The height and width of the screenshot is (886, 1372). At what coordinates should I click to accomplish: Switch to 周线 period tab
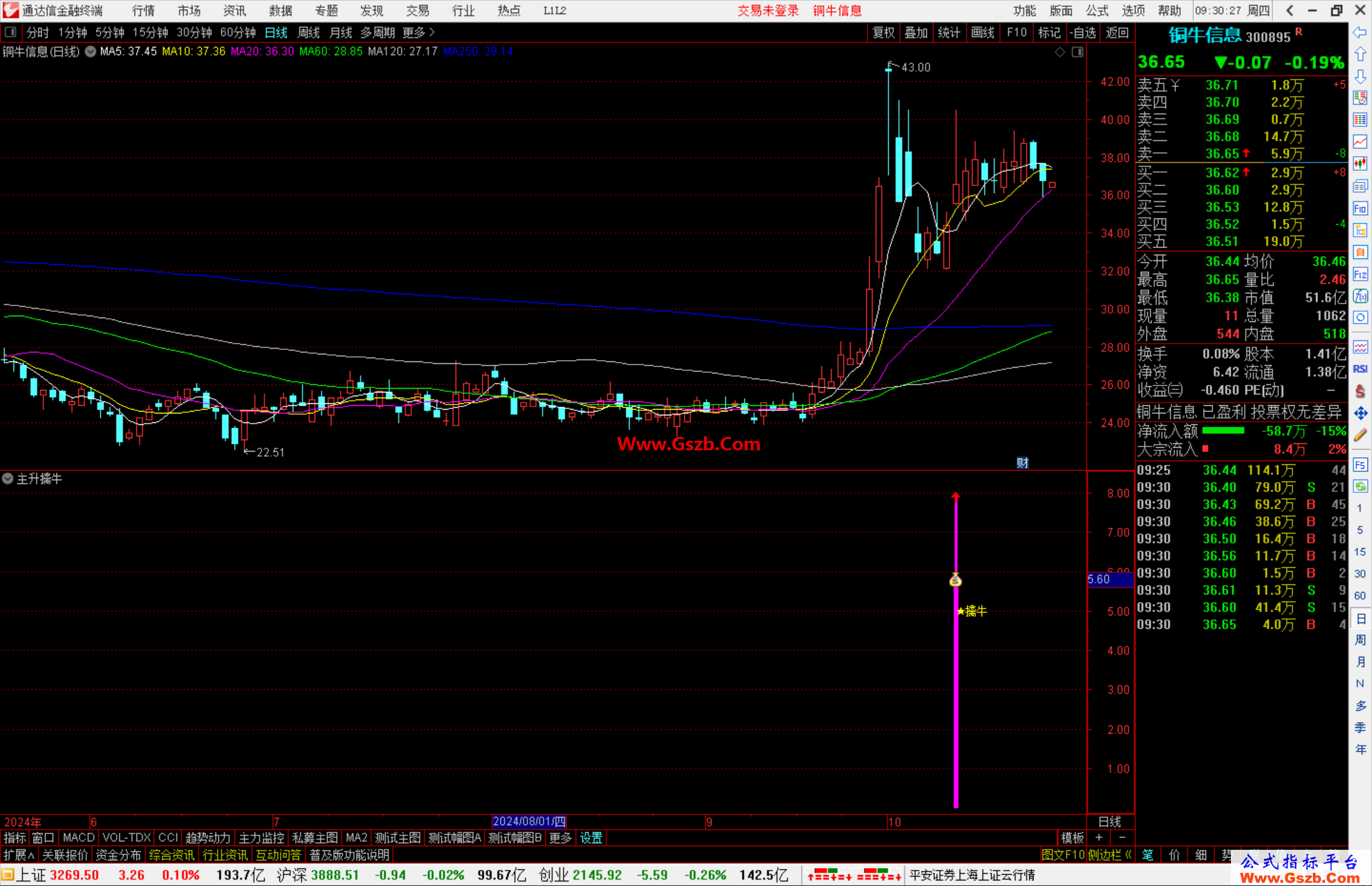[309, 32]
